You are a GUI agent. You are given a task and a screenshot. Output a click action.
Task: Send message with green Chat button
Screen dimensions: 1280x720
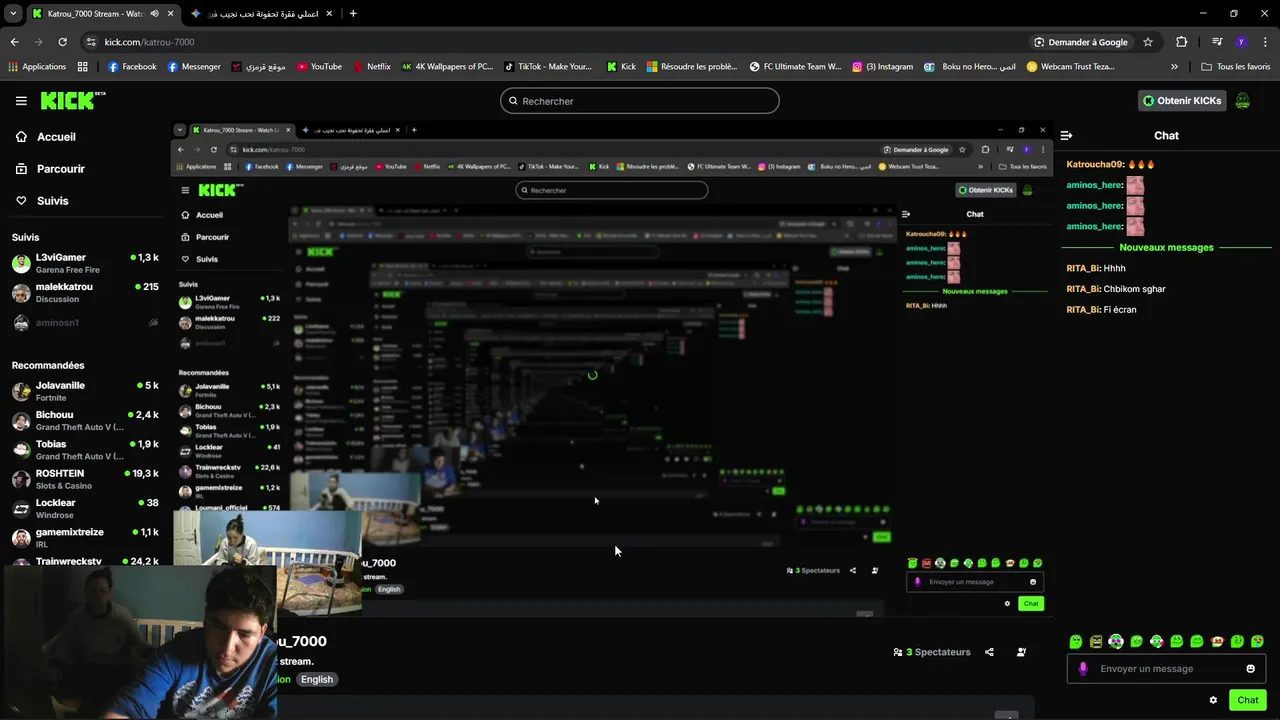[x=1247, y=700]
